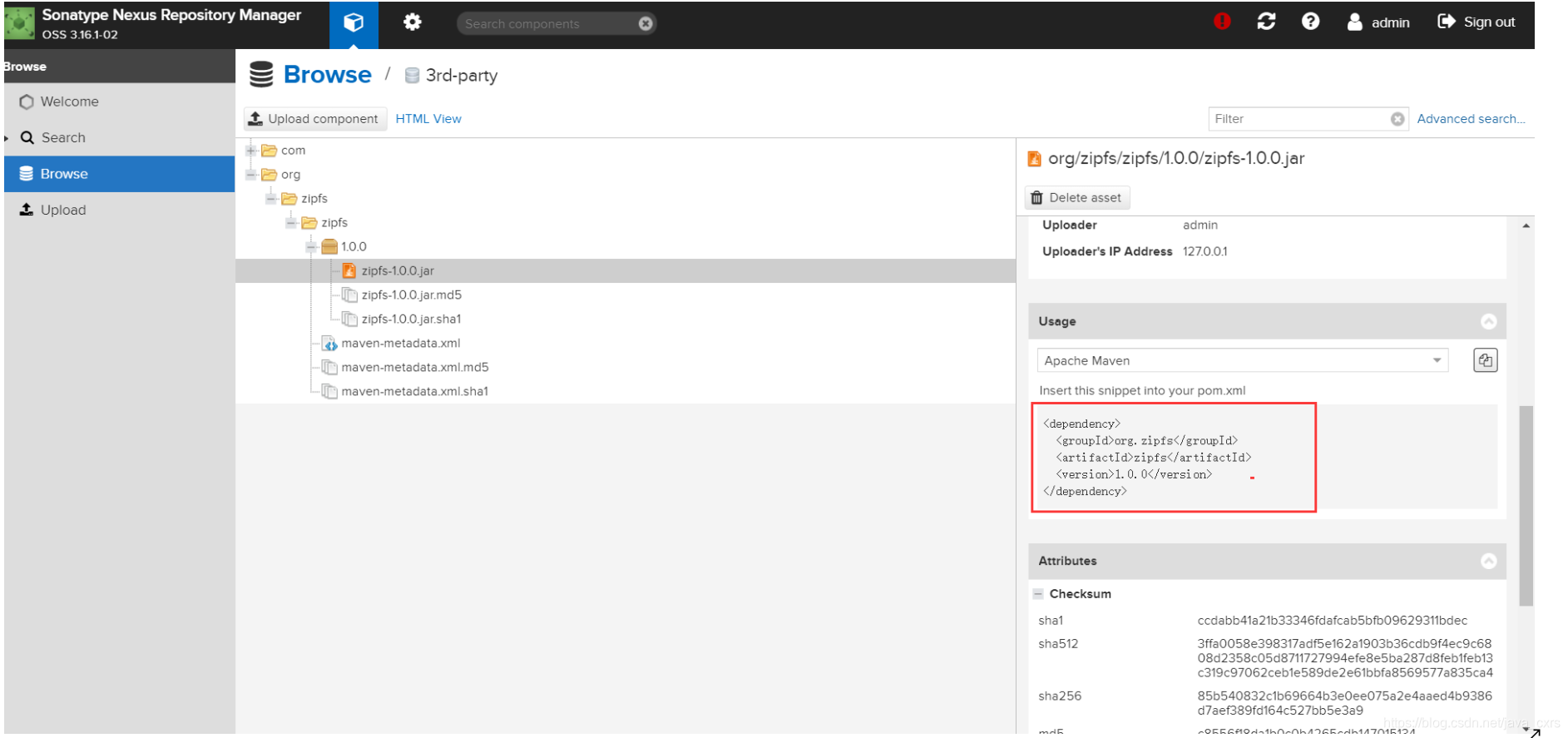Open server administration gear icon
Image resolution: width=1568 pixels, height=738 pixels.
coord(412,22)
